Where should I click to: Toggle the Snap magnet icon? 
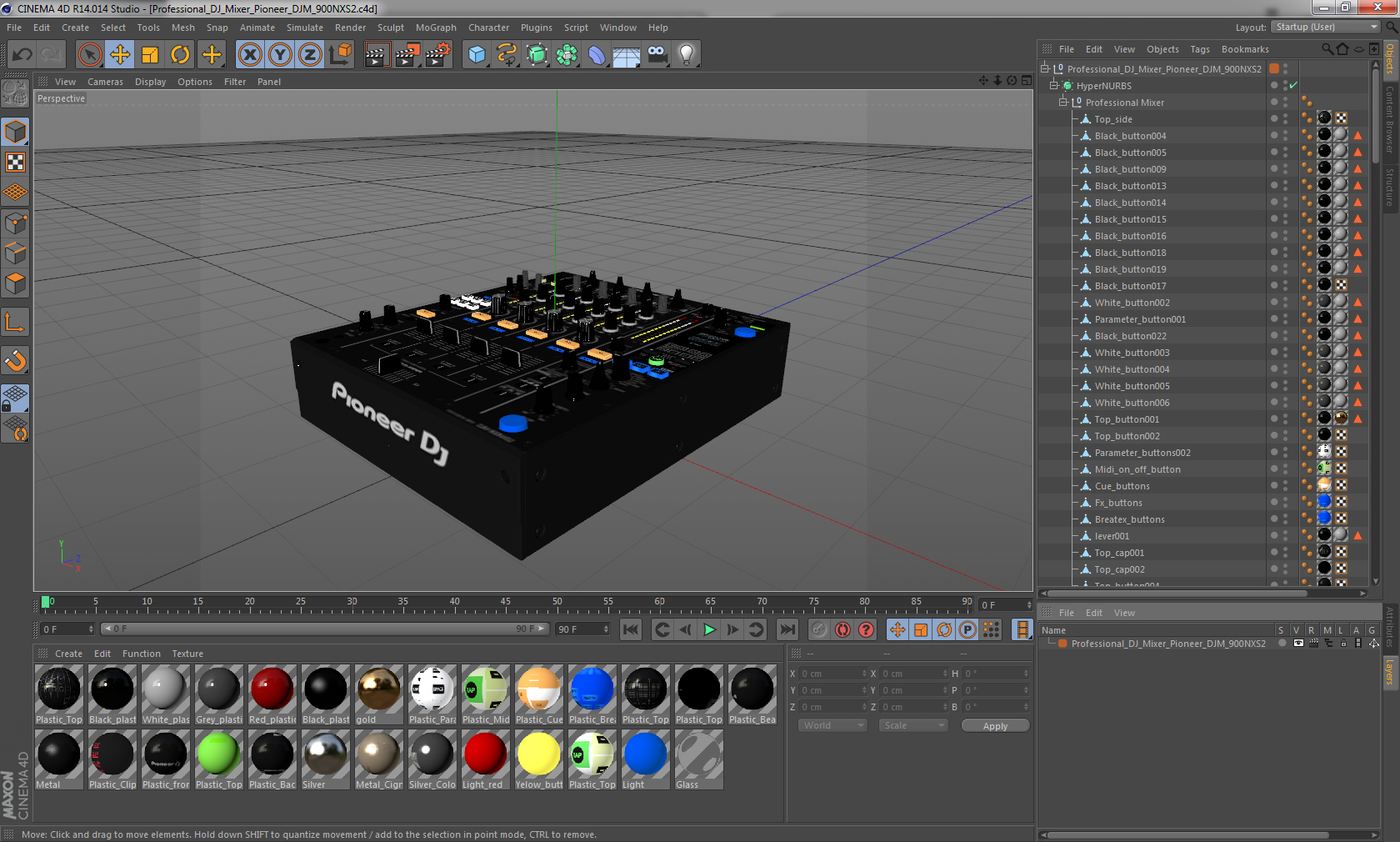point(15,361)
